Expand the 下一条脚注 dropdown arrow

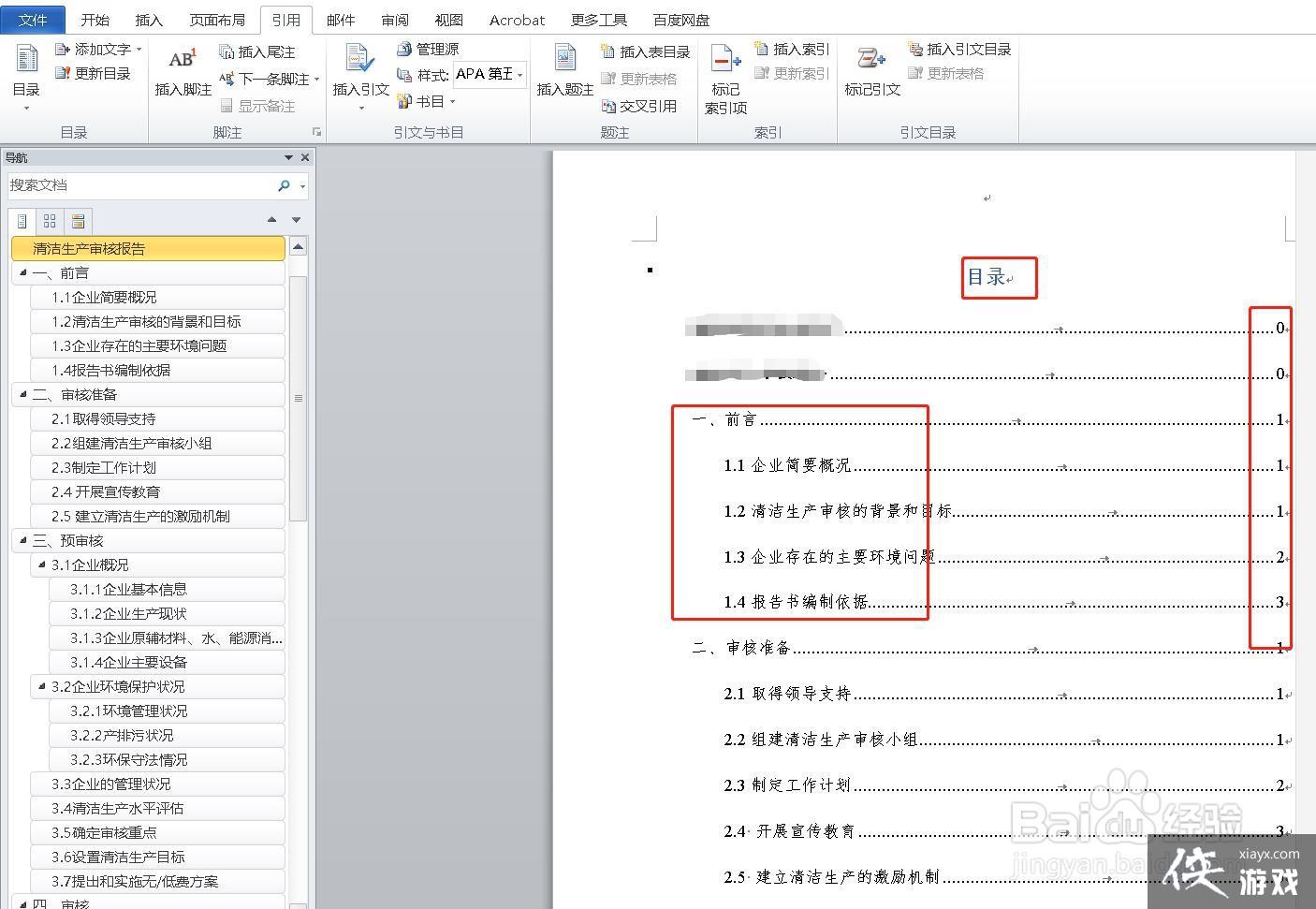316,80
